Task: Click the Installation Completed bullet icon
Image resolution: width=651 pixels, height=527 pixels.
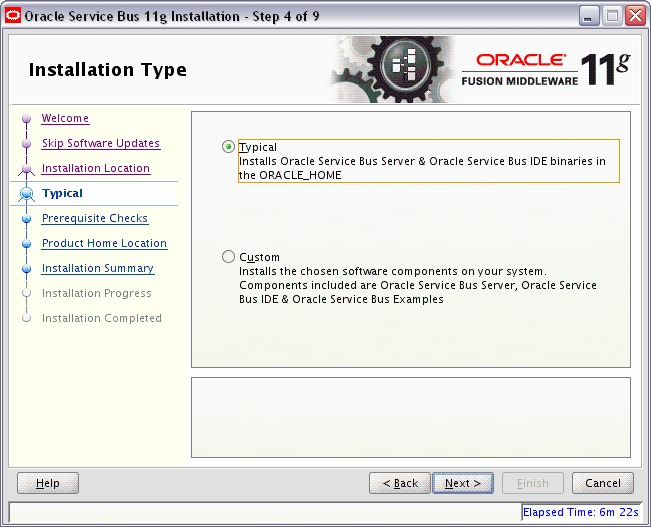Action: [x=27, y=318]
